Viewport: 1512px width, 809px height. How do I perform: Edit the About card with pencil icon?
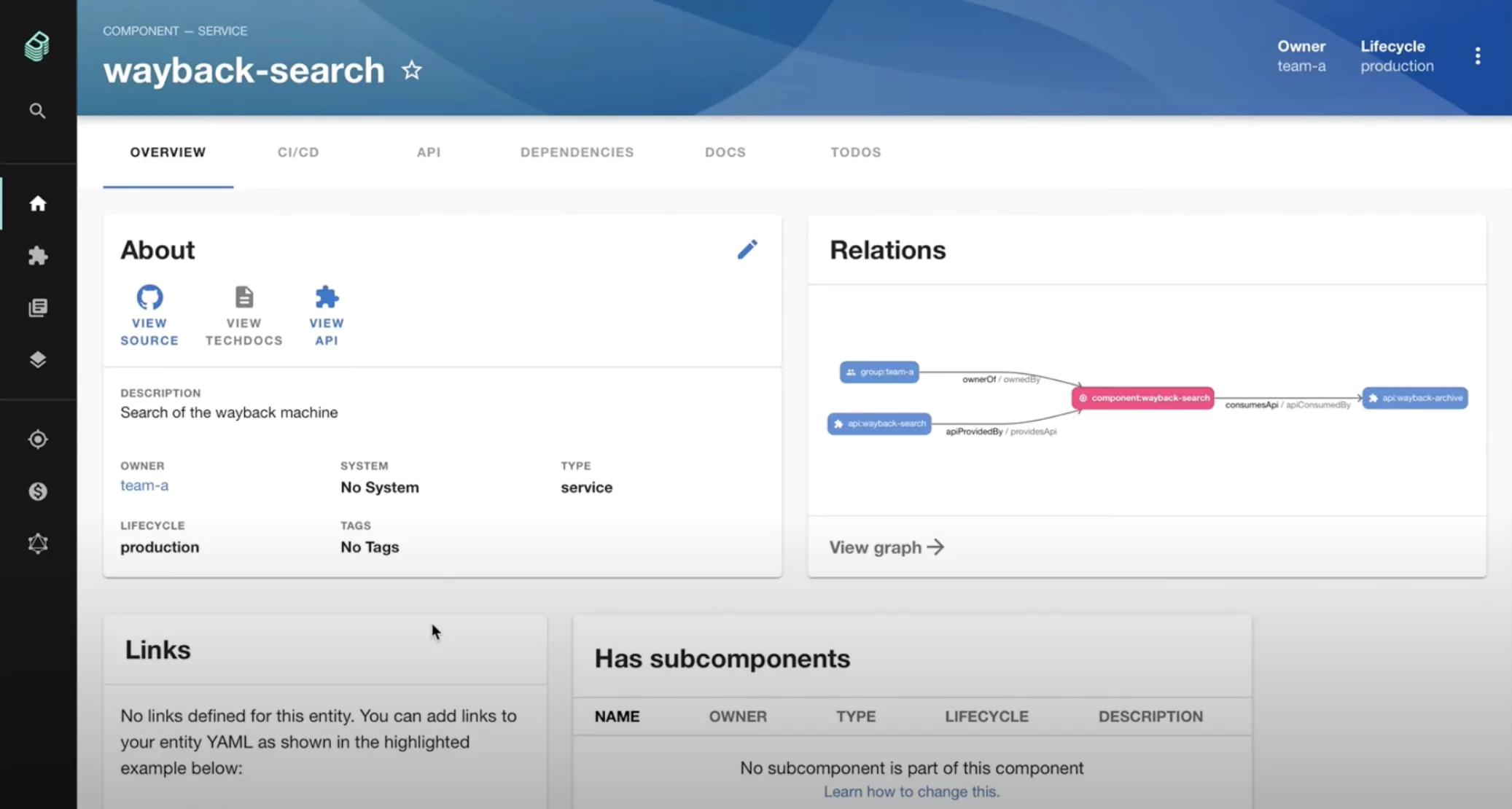747,249
